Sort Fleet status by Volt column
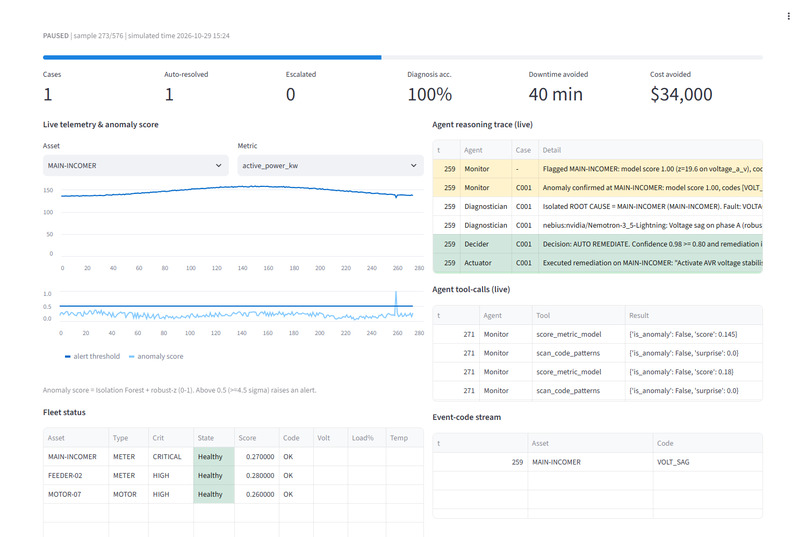This screenshot has height=537, width=806. click(x=331, y=438)
